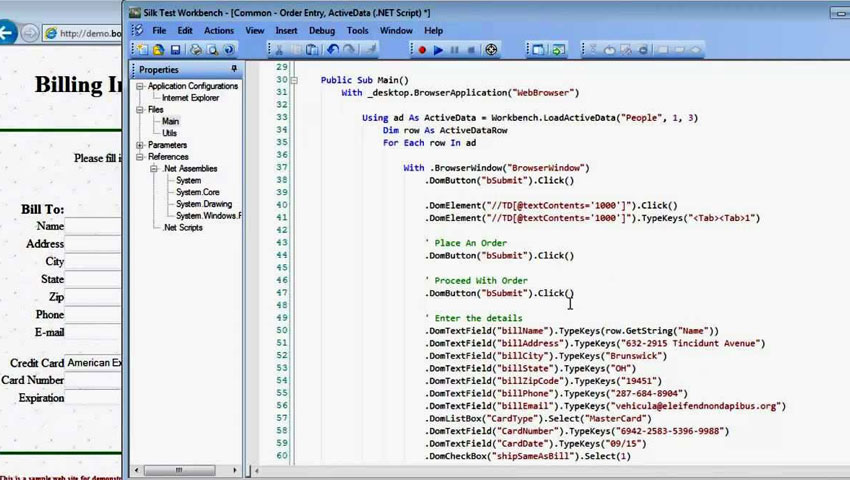
Task: Select System.Drawing reference in tree
Action: 203,204
